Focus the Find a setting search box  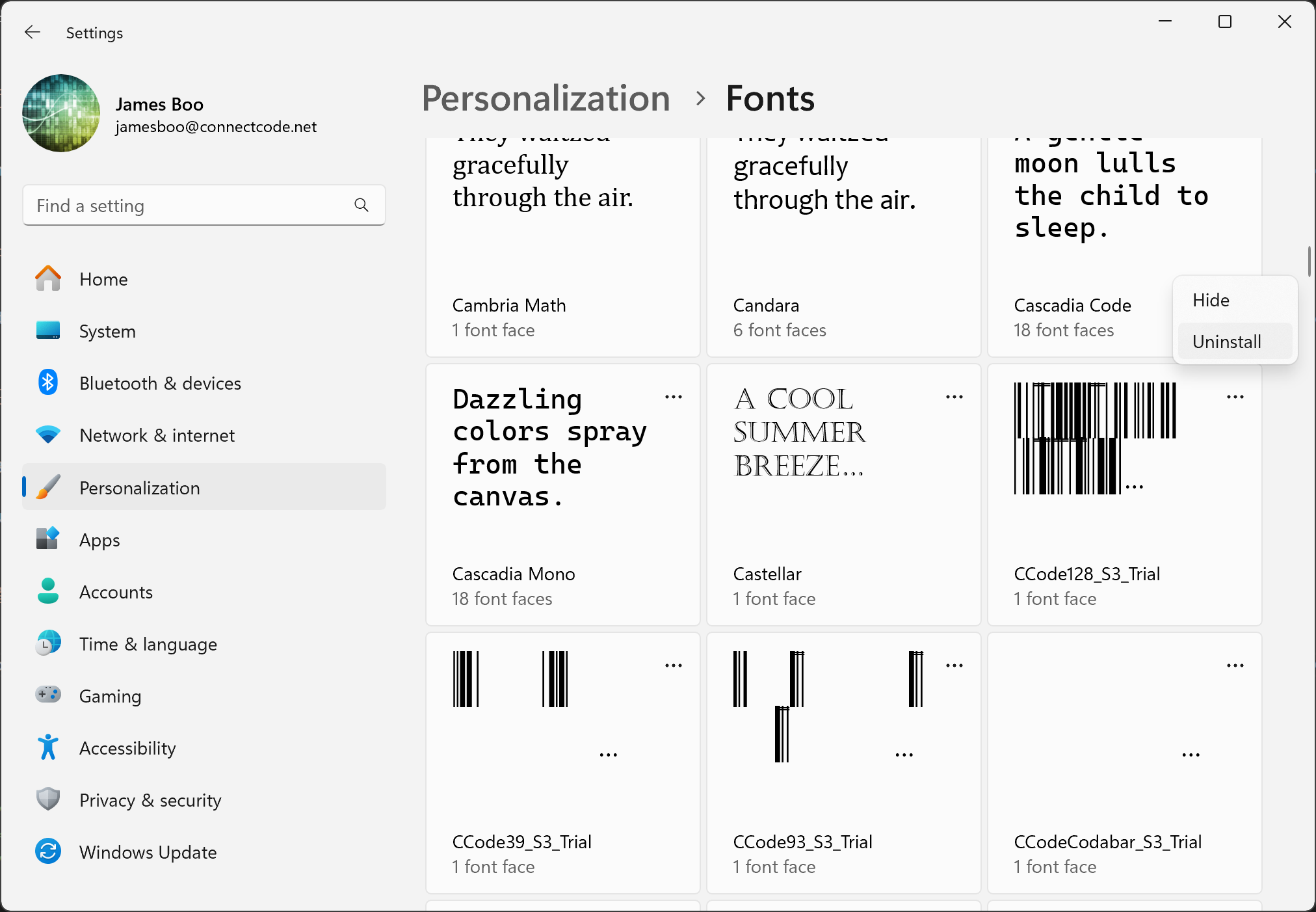(x=204, y=206)
